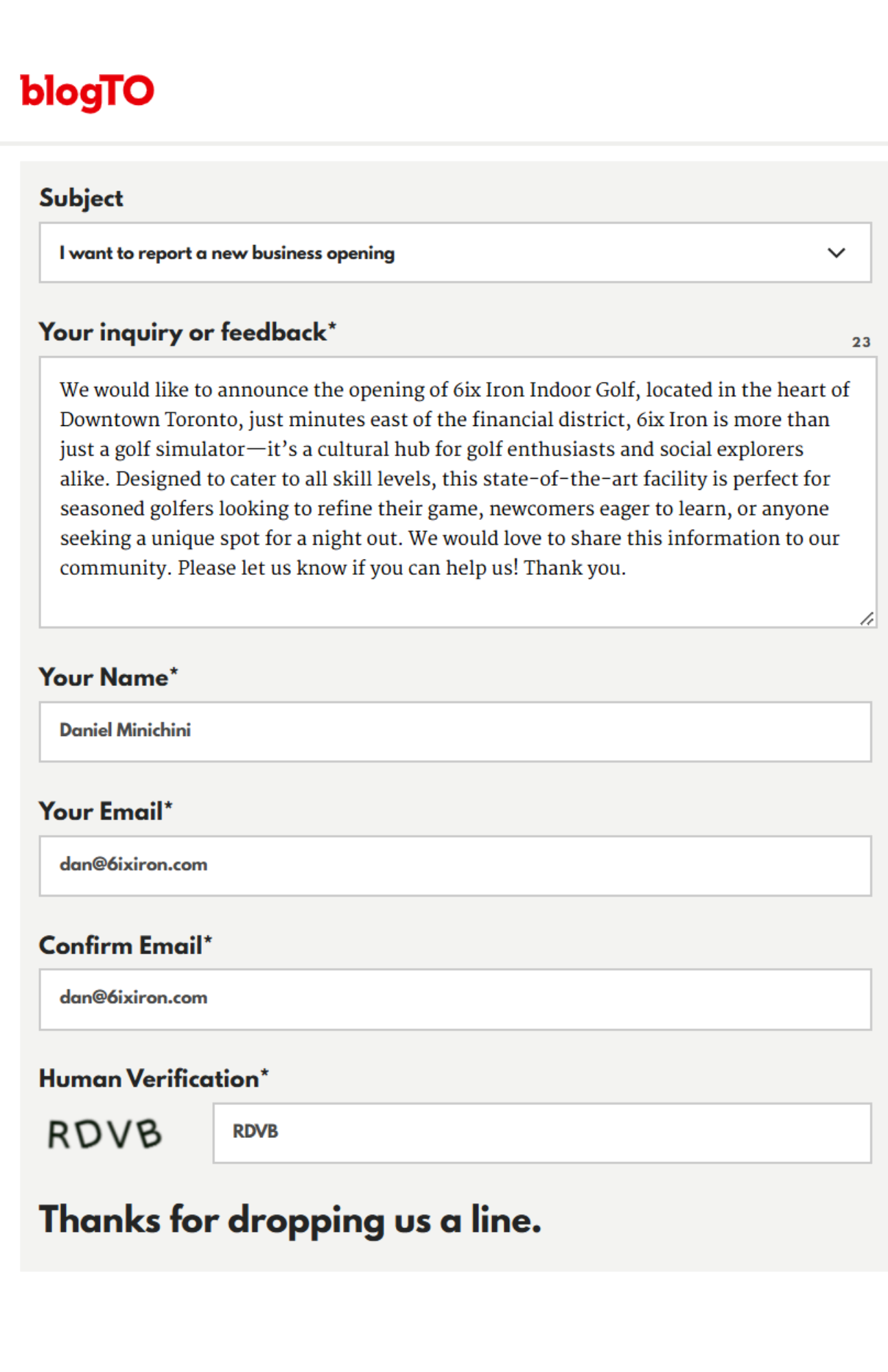Image resolution: width=888 pixels, height=1372 pixels.
Task: Focus the Human Verification code input
Action: (541, 1133)
